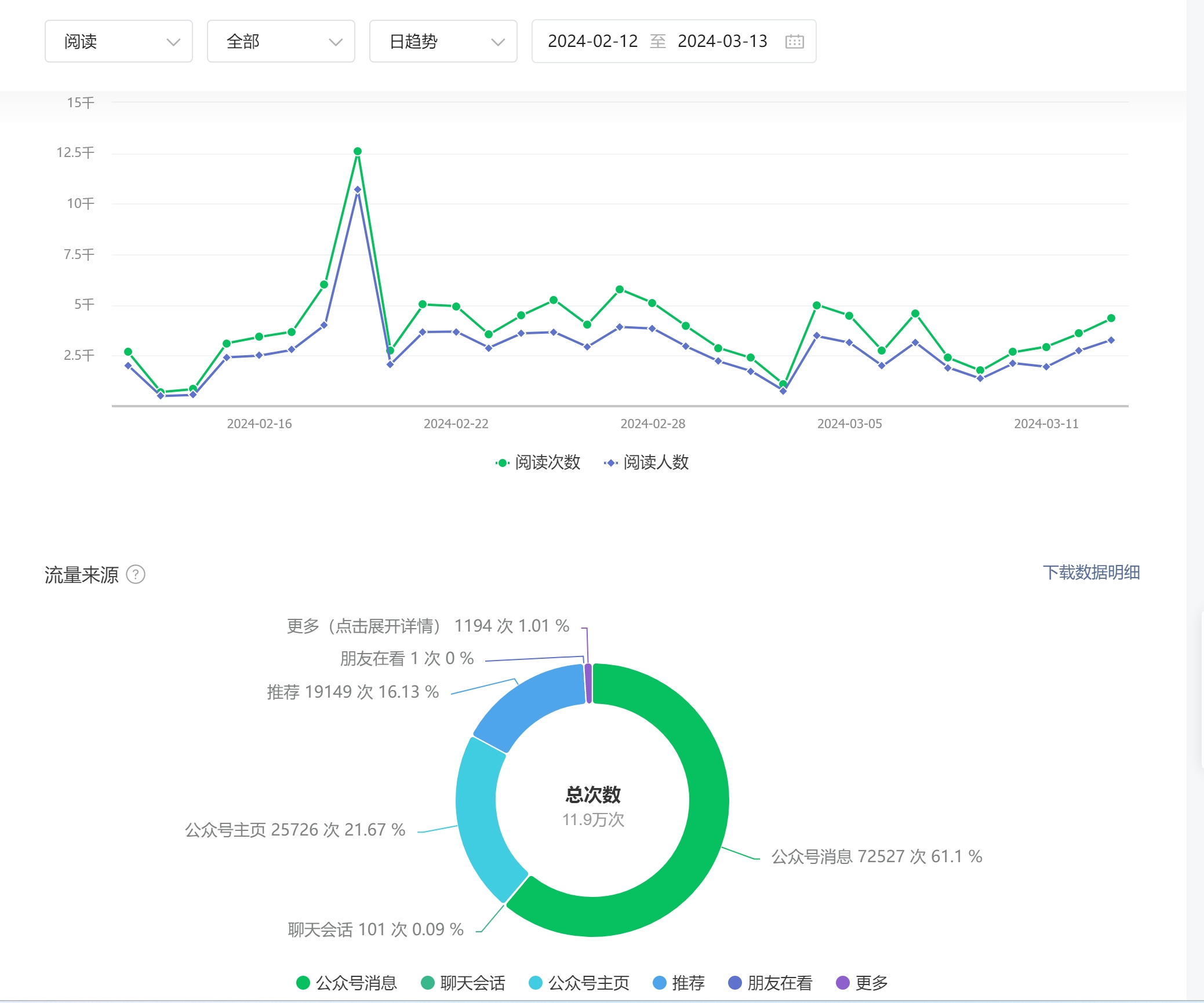Toggle 更多 in donut legend
This screenshot has height=1003, width=1204.
(x=862, y=983)
